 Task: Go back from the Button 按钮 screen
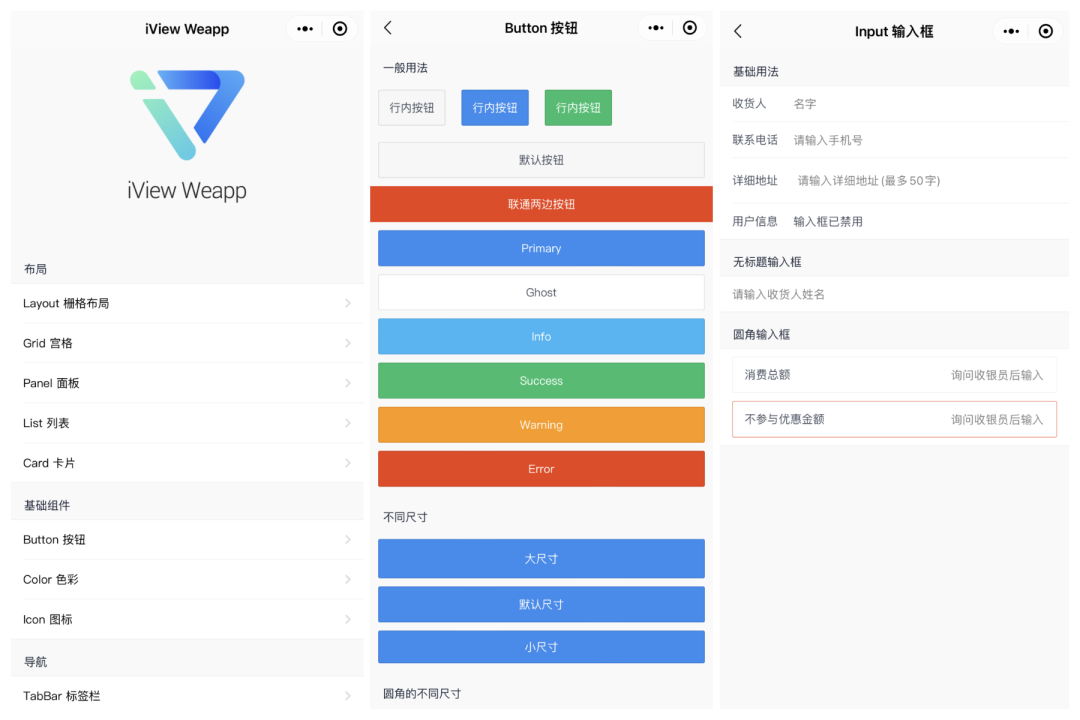[x=388, y=28]
